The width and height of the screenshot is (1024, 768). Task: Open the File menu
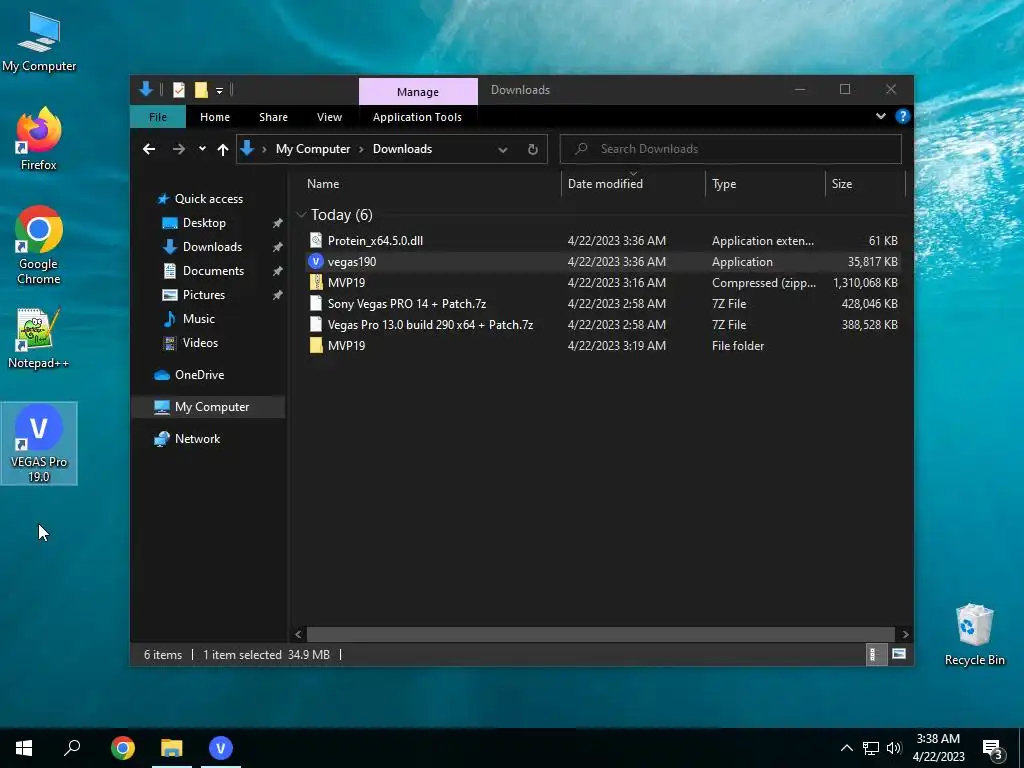158,117
